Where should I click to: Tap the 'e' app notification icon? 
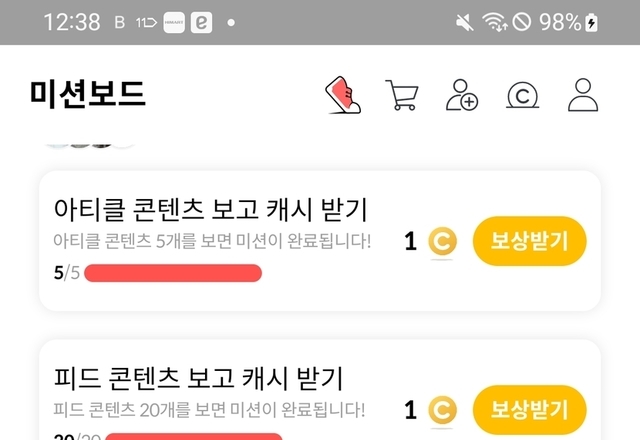(203, 22)
